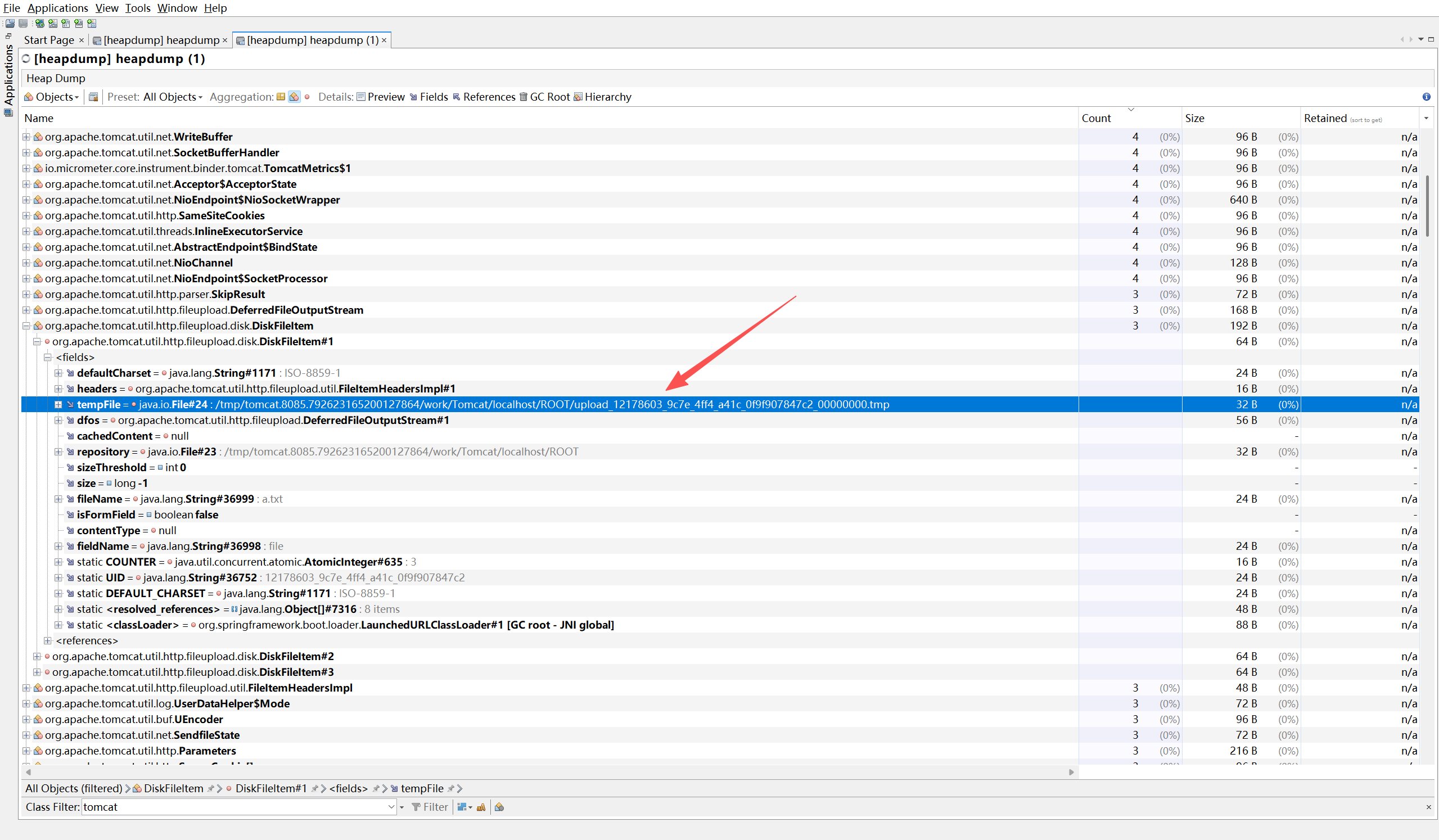Viewport: 1439px width, 840px height.
Task: Open the All Objects preset dropdown
Action: [x=173, y=97]
